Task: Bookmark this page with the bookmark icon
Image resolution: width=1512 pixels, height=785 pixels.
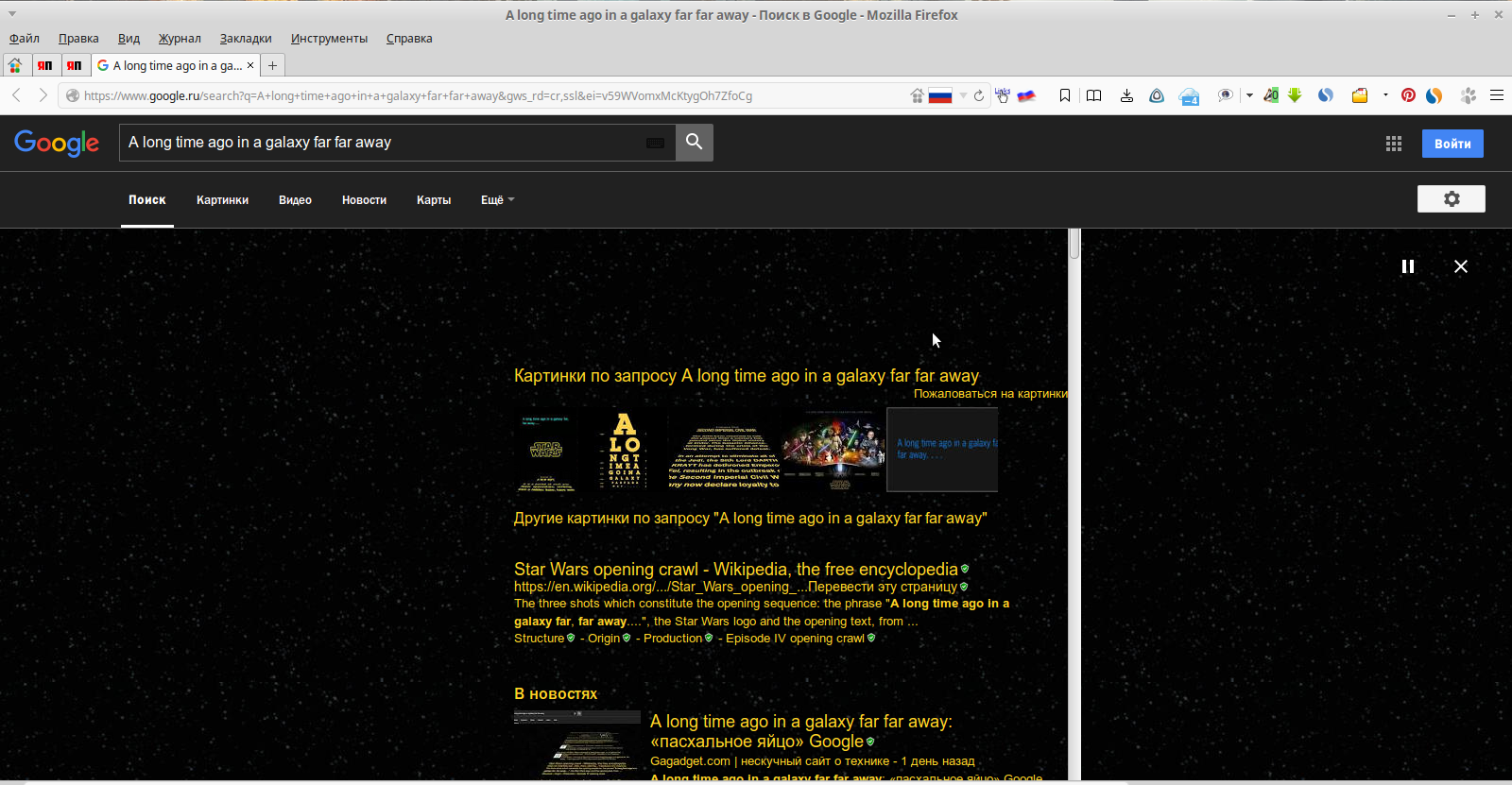Action: (x=1065, y=95)
